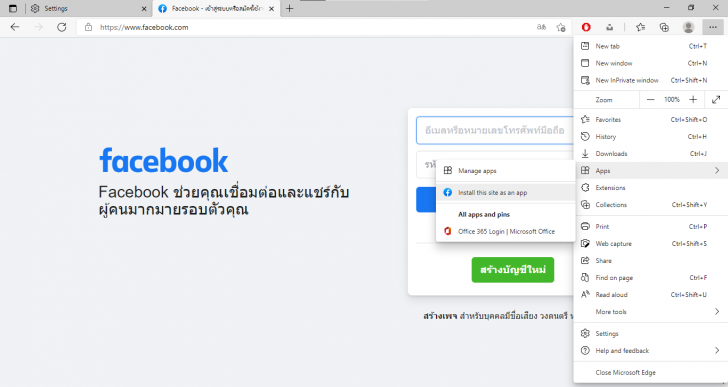The width and height of the screenshot is (728, 387).
Task: Add this page to favorites star icon
Action: click(x=561, y=27)
